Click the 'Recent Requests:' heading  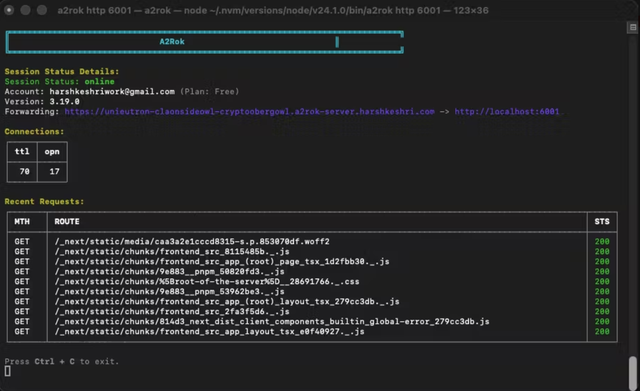coord(44,201)
